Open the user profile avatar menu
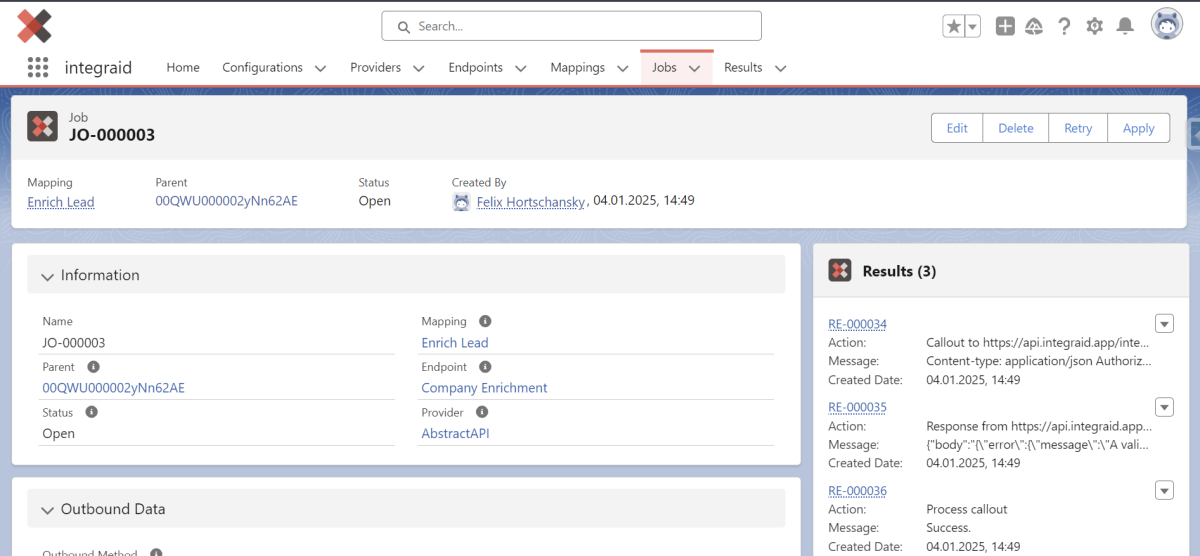Image resolution: width=1200 pixels, height=556 pixels. (x=1166, y=26)
